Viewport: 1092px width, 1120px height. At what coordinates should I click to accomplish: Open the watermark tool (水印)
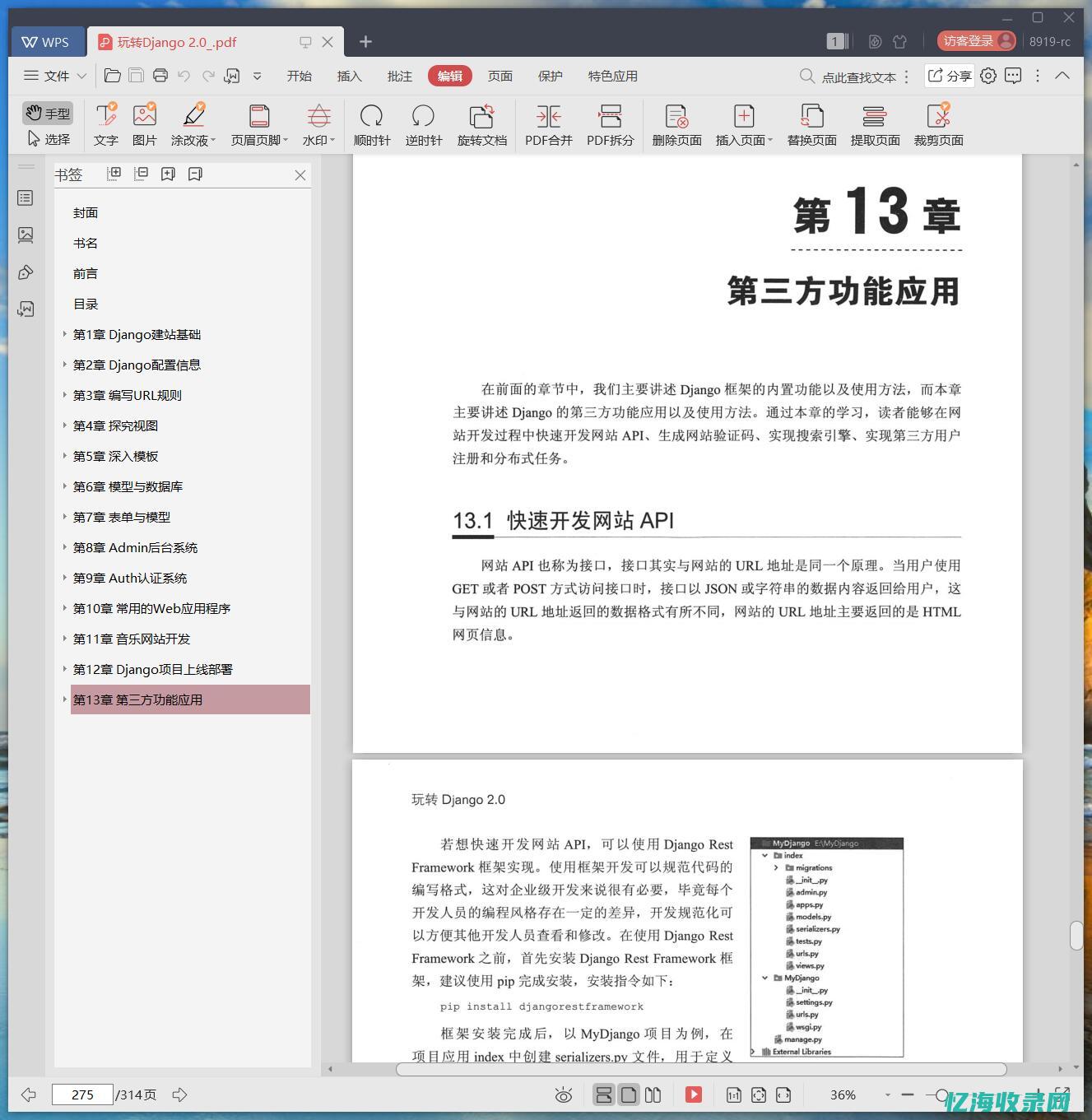coord(318,125)
